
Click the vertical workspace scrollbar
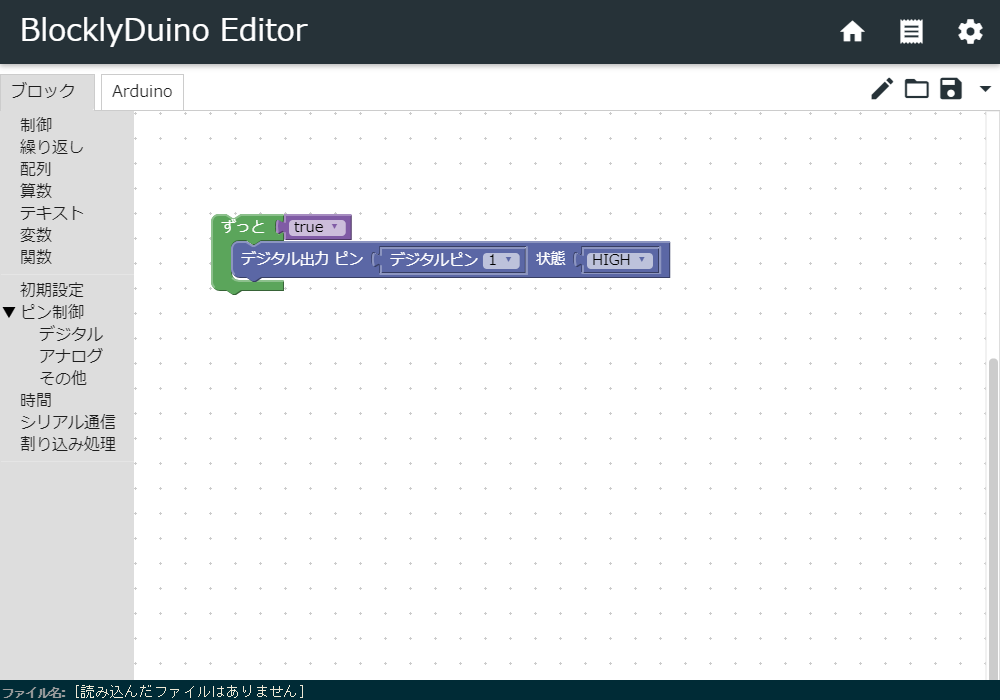coord(993,500)
